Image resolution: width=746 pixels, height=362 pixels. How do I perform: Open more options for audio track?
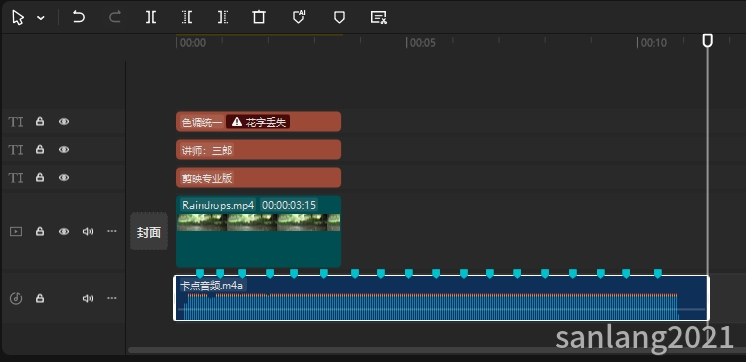pyautogui.click(x=112, y=298)
